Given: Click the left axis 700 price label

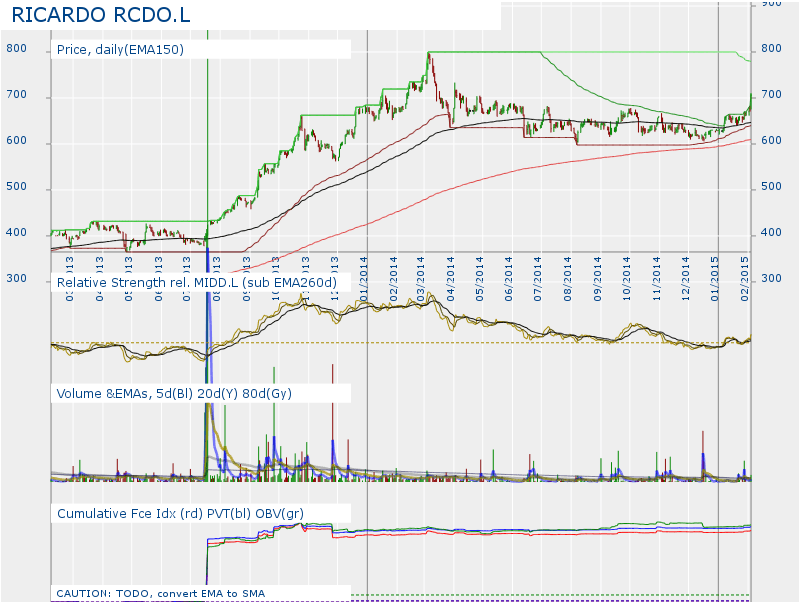Looking at the screenshot, I should pyautogui.click(x=16, y=94).
